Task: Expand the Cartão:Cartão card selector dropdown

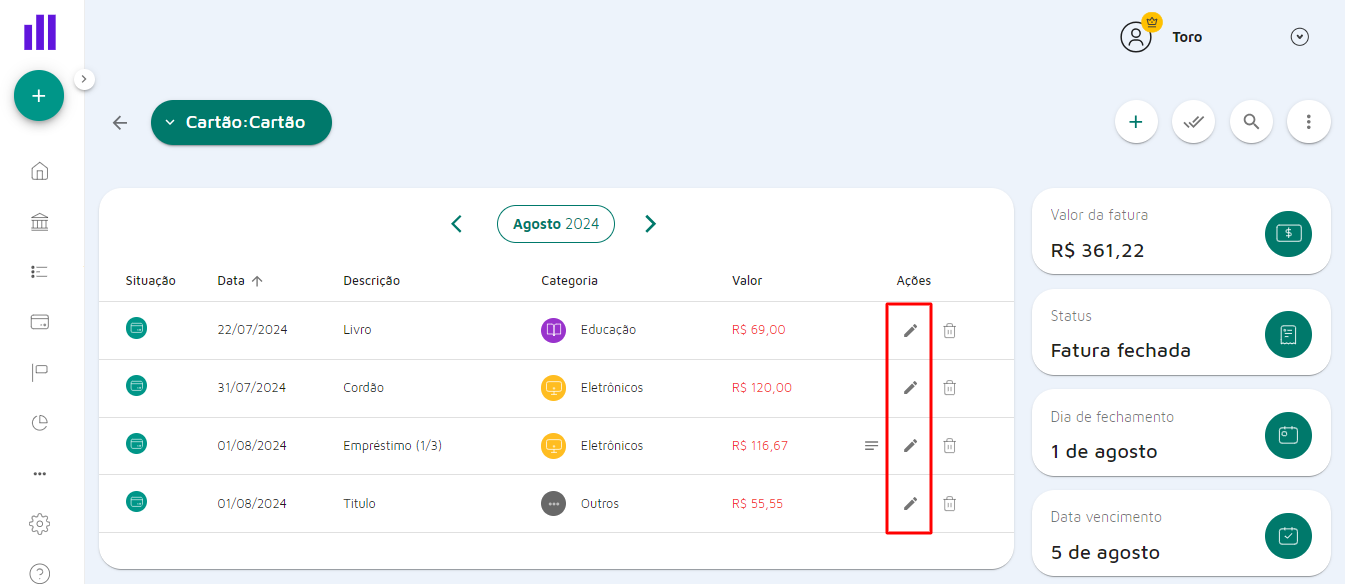Action: click(241, 122)
